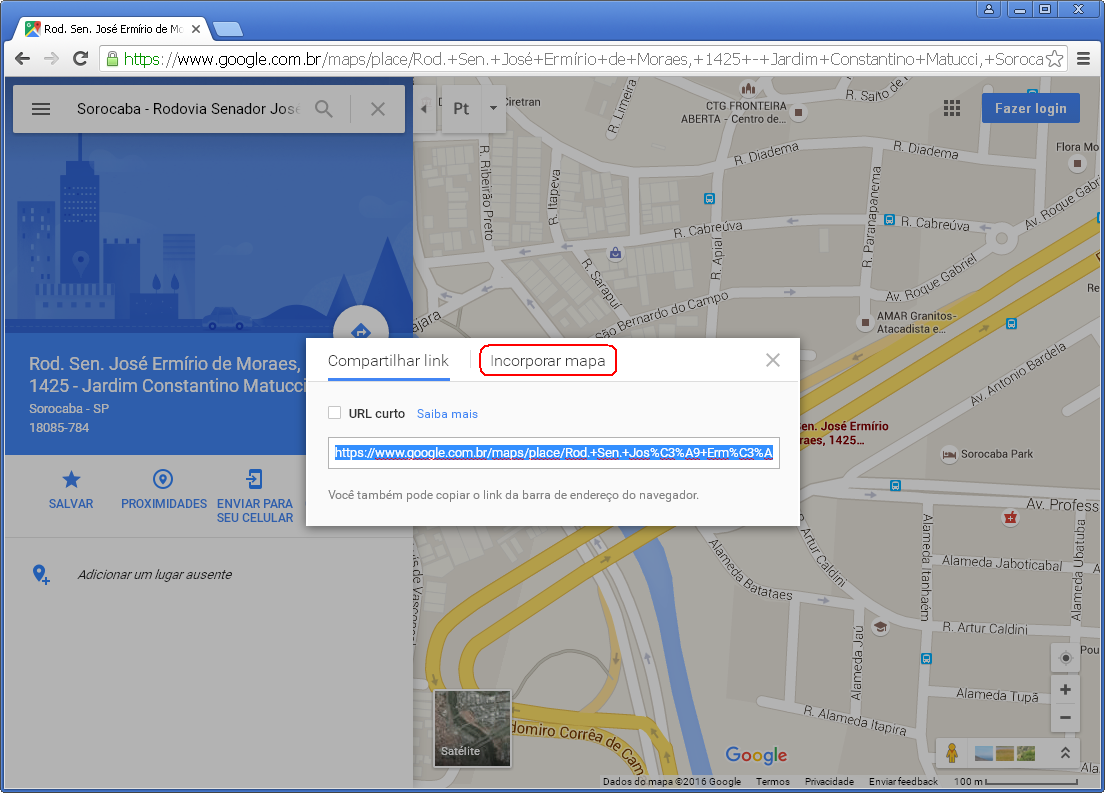
Task: Switch to the Incorporar mapa tab
Action: 547,361
